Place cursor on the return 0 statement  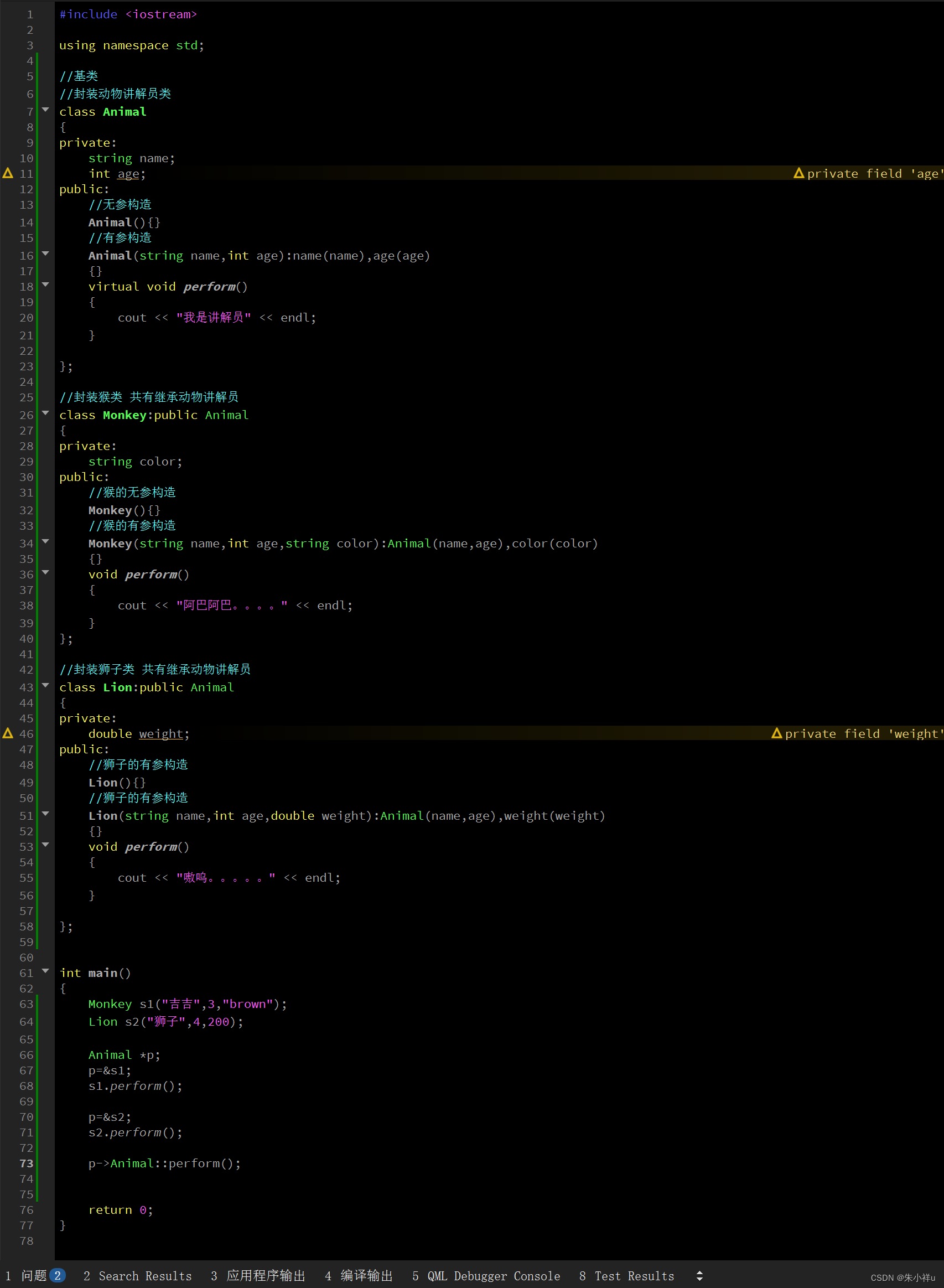point(120,1210)
